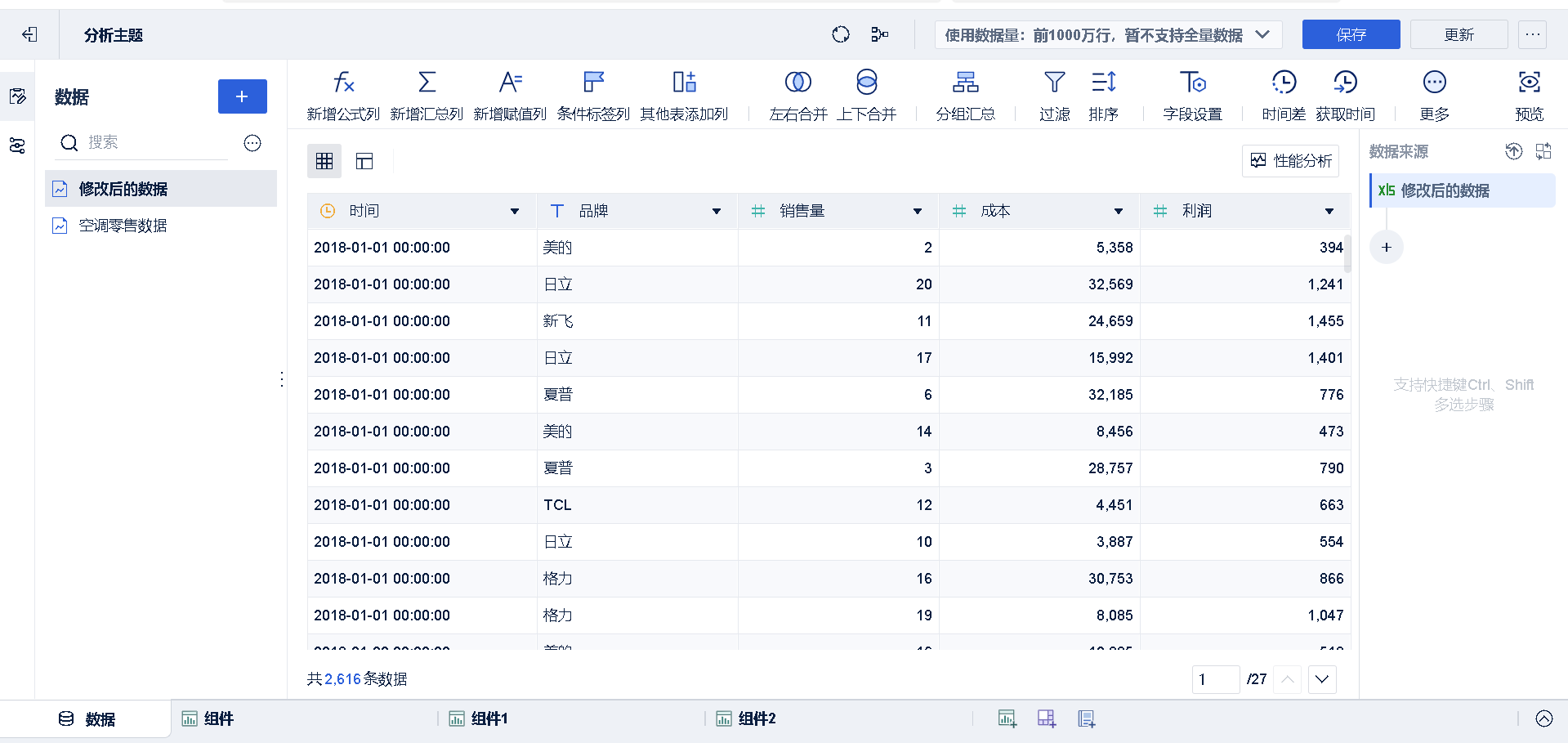Apply a 过滤 filter step

point(1055,96)
